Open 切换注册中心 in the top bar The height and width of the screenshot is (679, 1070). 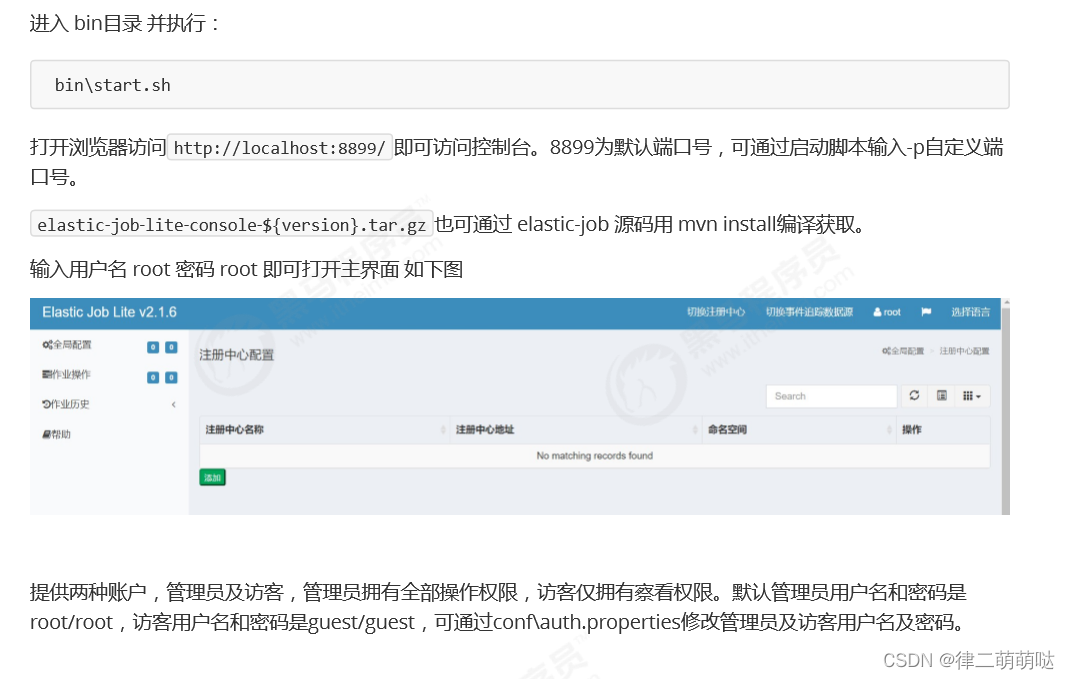pyautogui.click(x=716, y=312)
